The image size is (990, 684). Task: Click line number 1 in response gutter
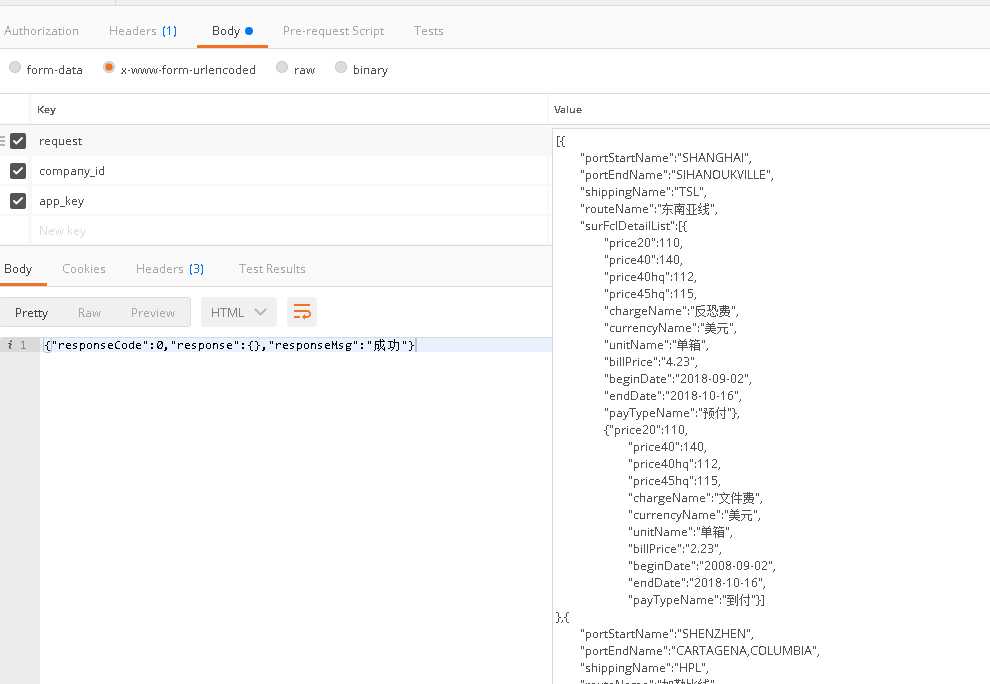(x=23, y=345)
